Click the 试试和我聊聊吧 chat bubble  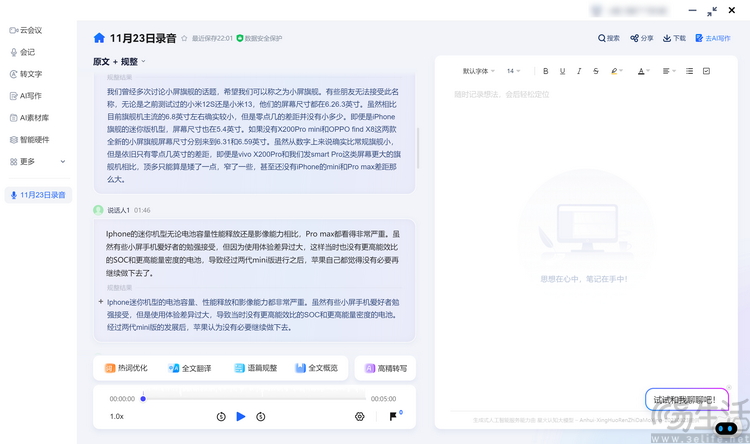pyautogui.click(x=686, y=400)
